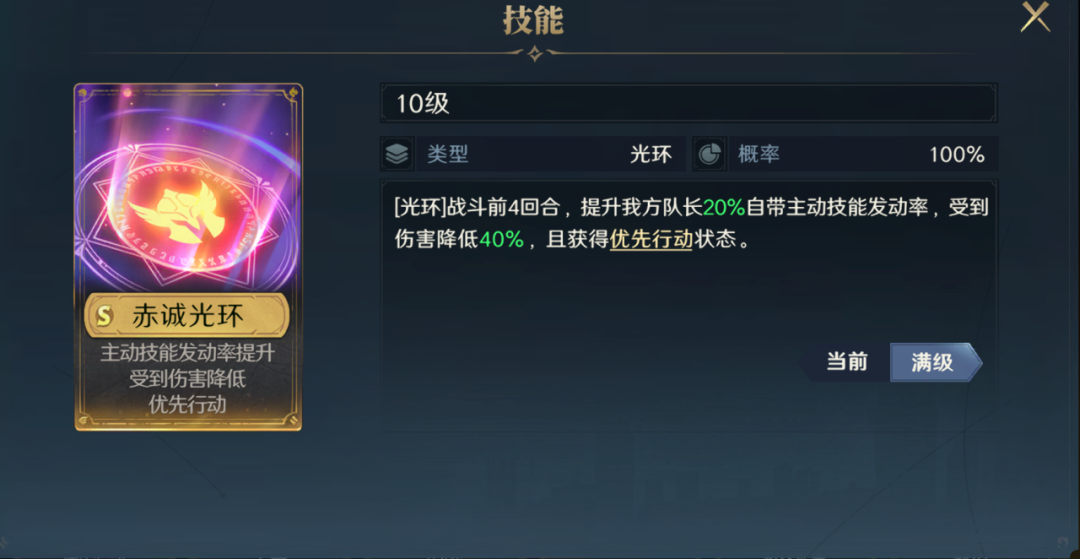The height and width of the screenshot is (559, 1080).
Task: Tap the 主动技能发动率提升 card summary line
Action: click(187, 354)
